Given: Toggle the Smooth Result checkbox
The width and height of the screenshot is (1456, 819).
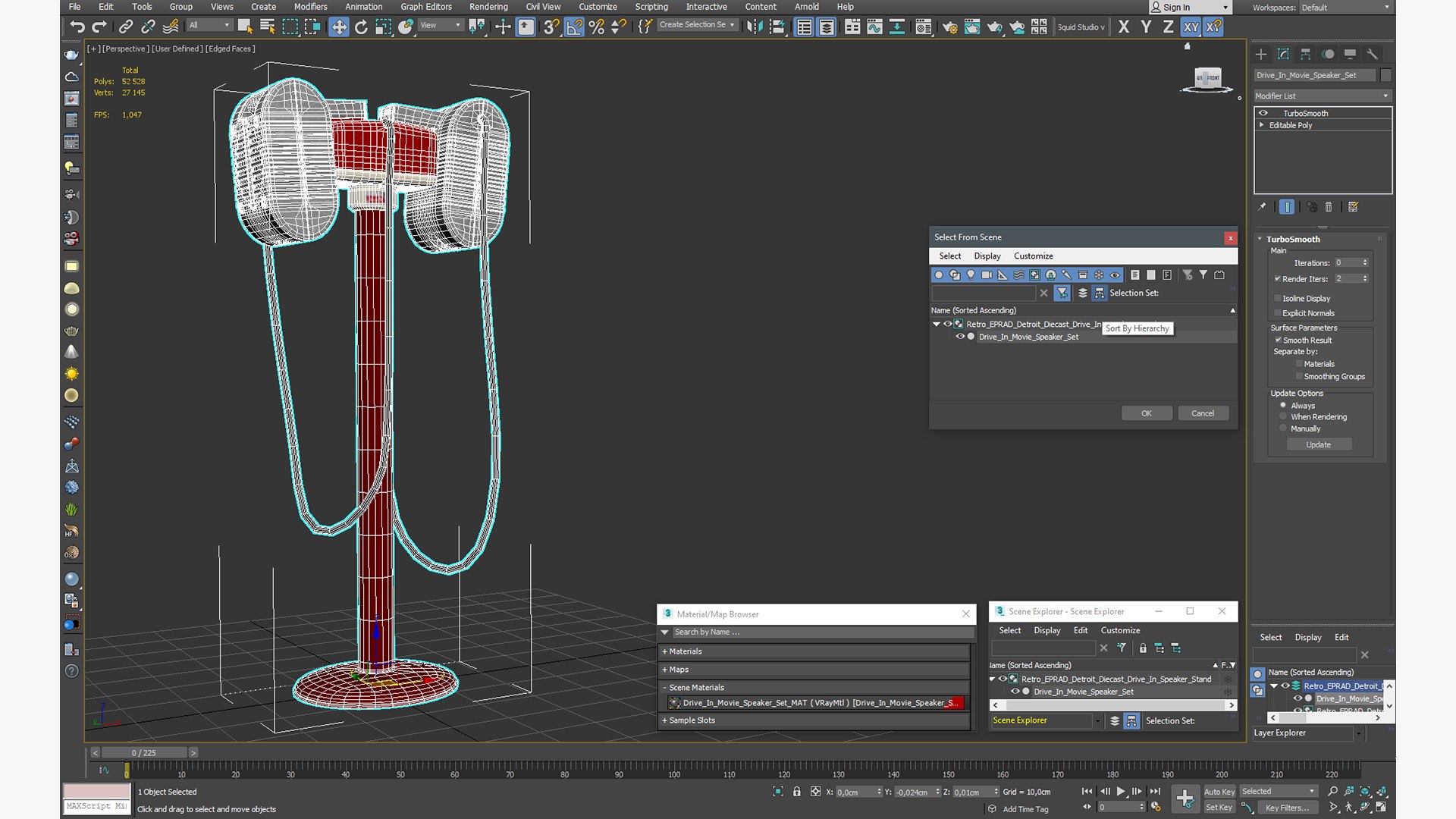Looking at the screenshot, I should point(1278,340).
